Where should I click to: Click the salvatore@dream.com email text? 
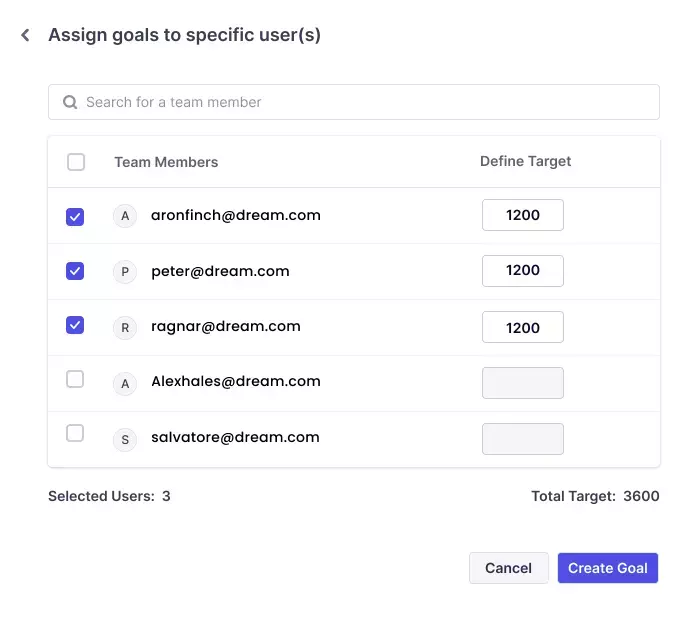point(235,437)
